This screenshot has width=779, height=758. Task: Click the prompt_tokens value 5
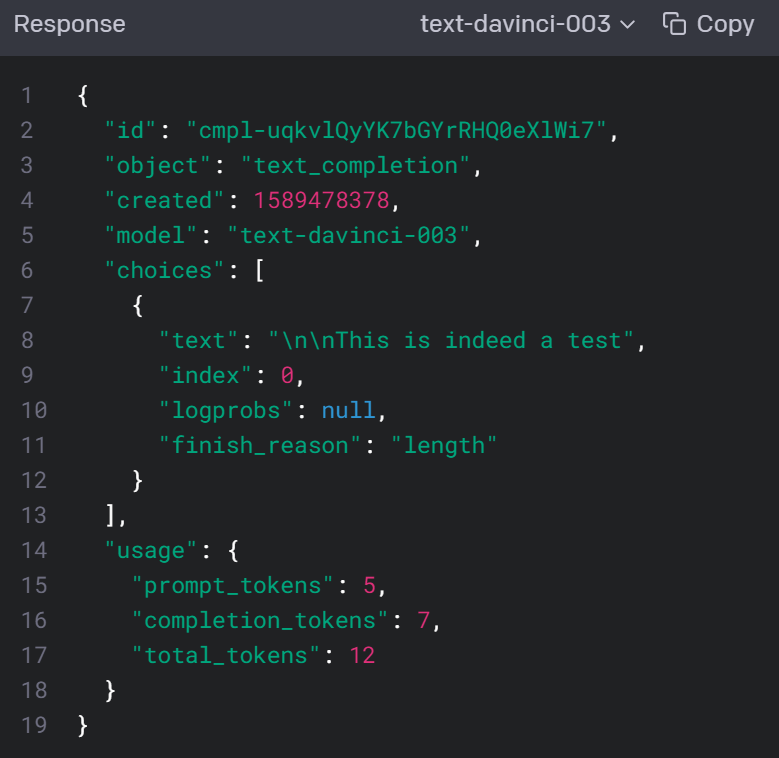pyautogui.click(x=369, y=586)
